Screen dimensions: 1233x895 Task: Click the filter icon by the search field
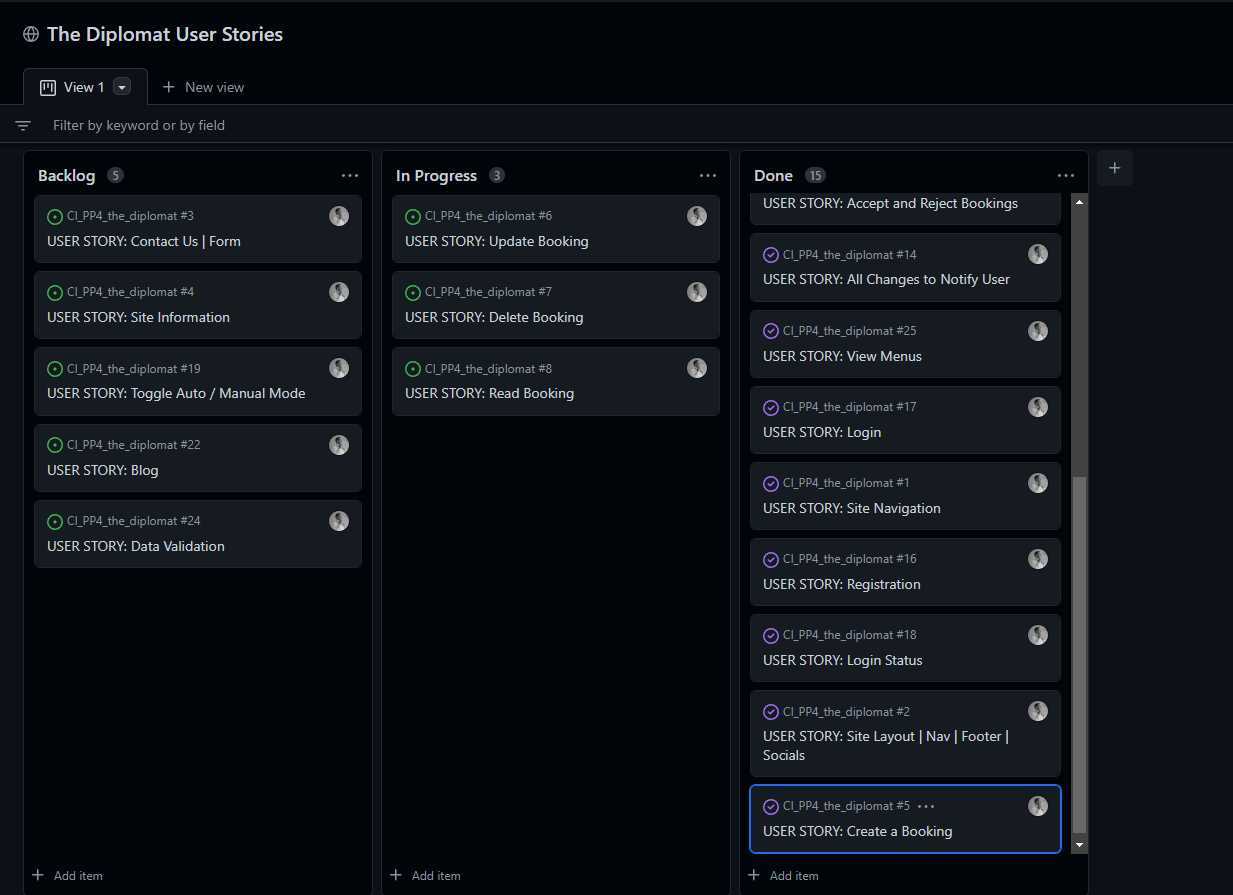click(23, 125)
